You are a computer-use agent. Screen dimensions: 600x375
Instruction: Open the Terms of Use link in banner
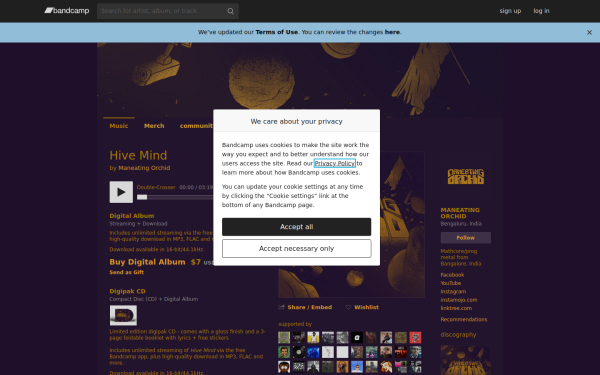point(276,32)
